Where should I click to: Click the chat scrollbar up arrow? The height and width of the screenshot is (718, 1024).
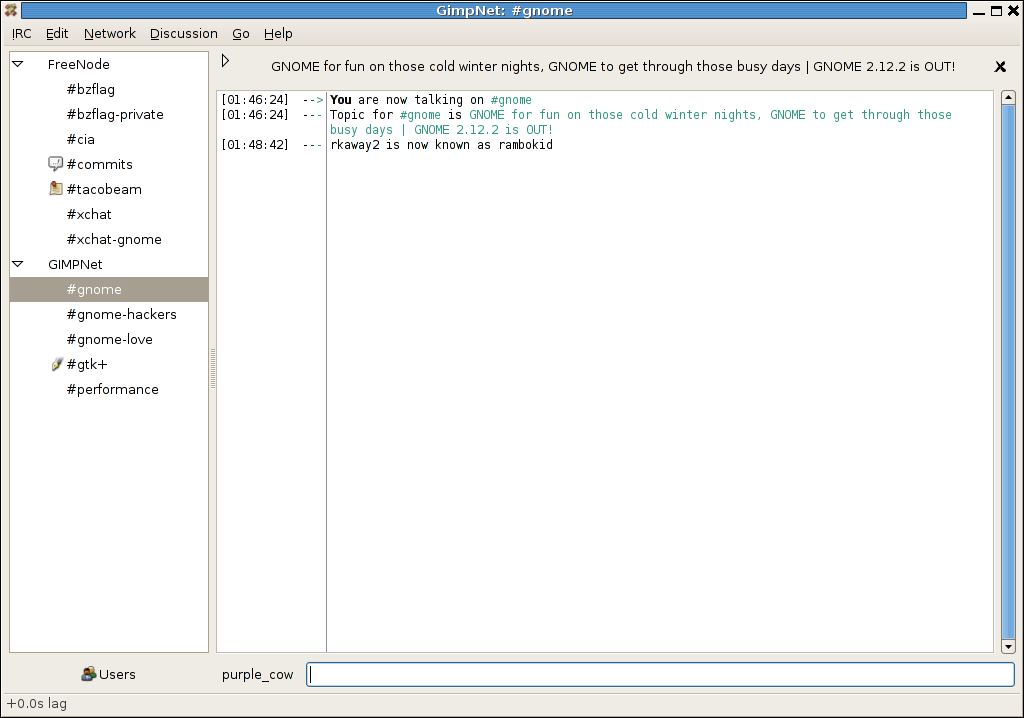coord(1008,97)
